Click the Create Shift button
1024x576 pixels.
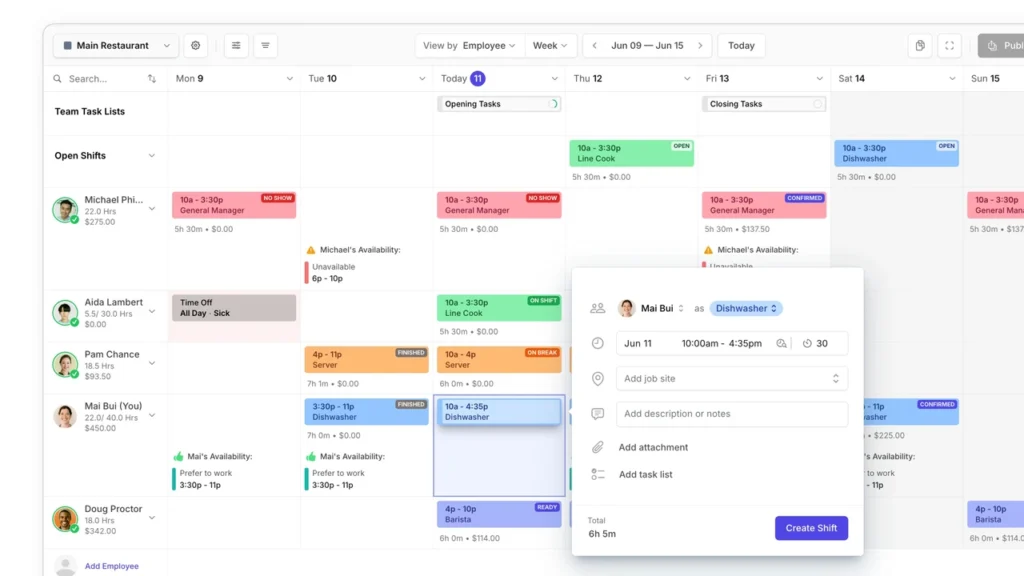(x=811, y=528)
